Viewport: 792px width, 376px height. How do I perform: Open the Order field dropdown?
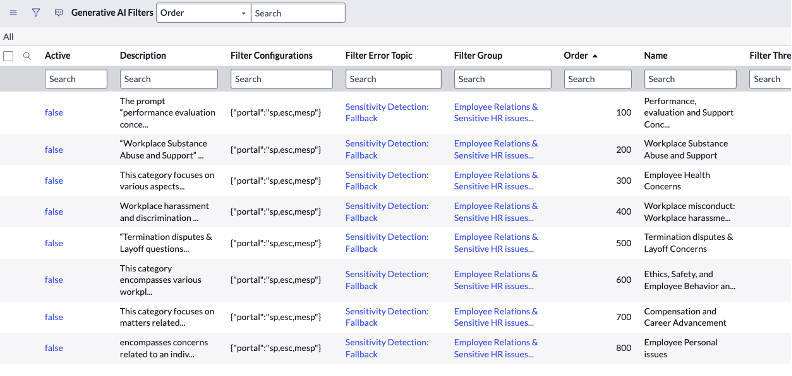point(204,13)
